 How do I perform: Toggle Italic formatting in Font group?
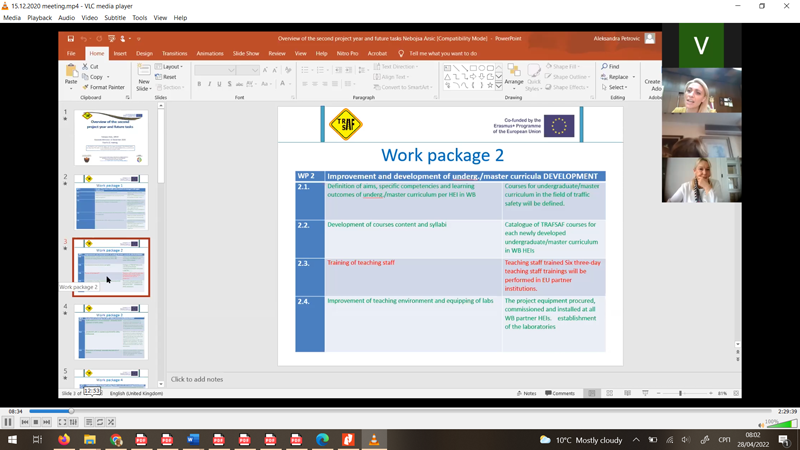[209, 84]
